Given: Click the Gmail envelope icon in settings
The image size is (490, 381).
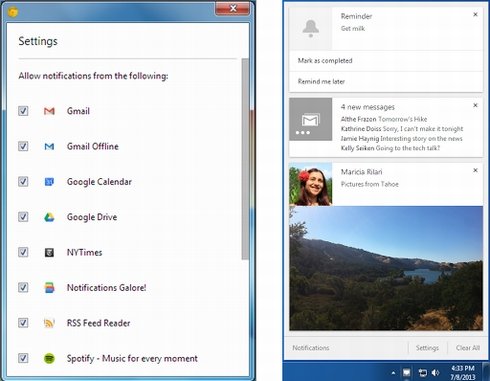Looking at the screenshot, I should click(x=49, y=111).
